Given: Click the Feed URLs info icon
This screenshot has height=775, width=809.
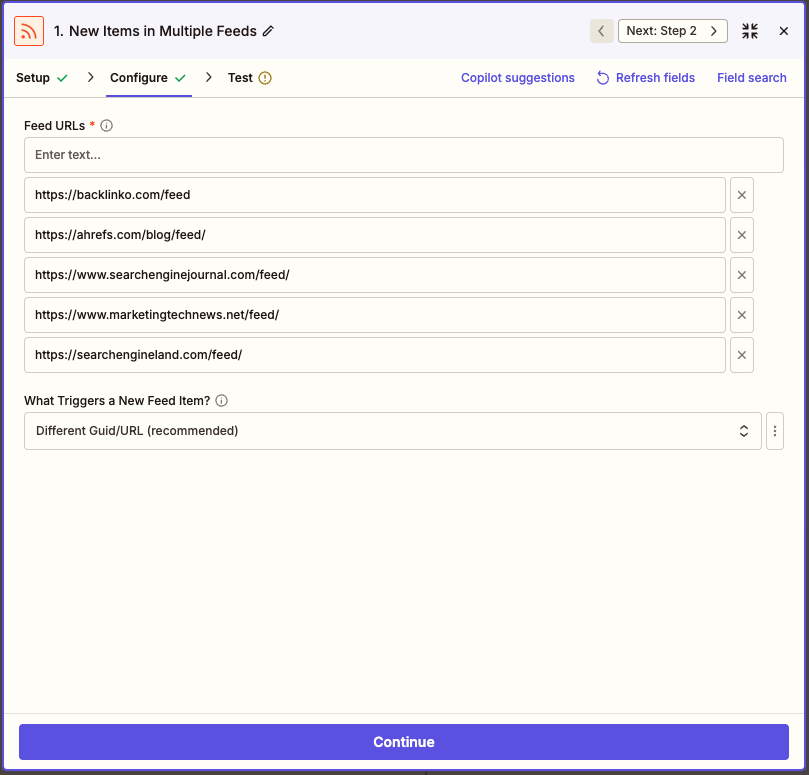Looking at the screenshot, I should click(107, 126).
